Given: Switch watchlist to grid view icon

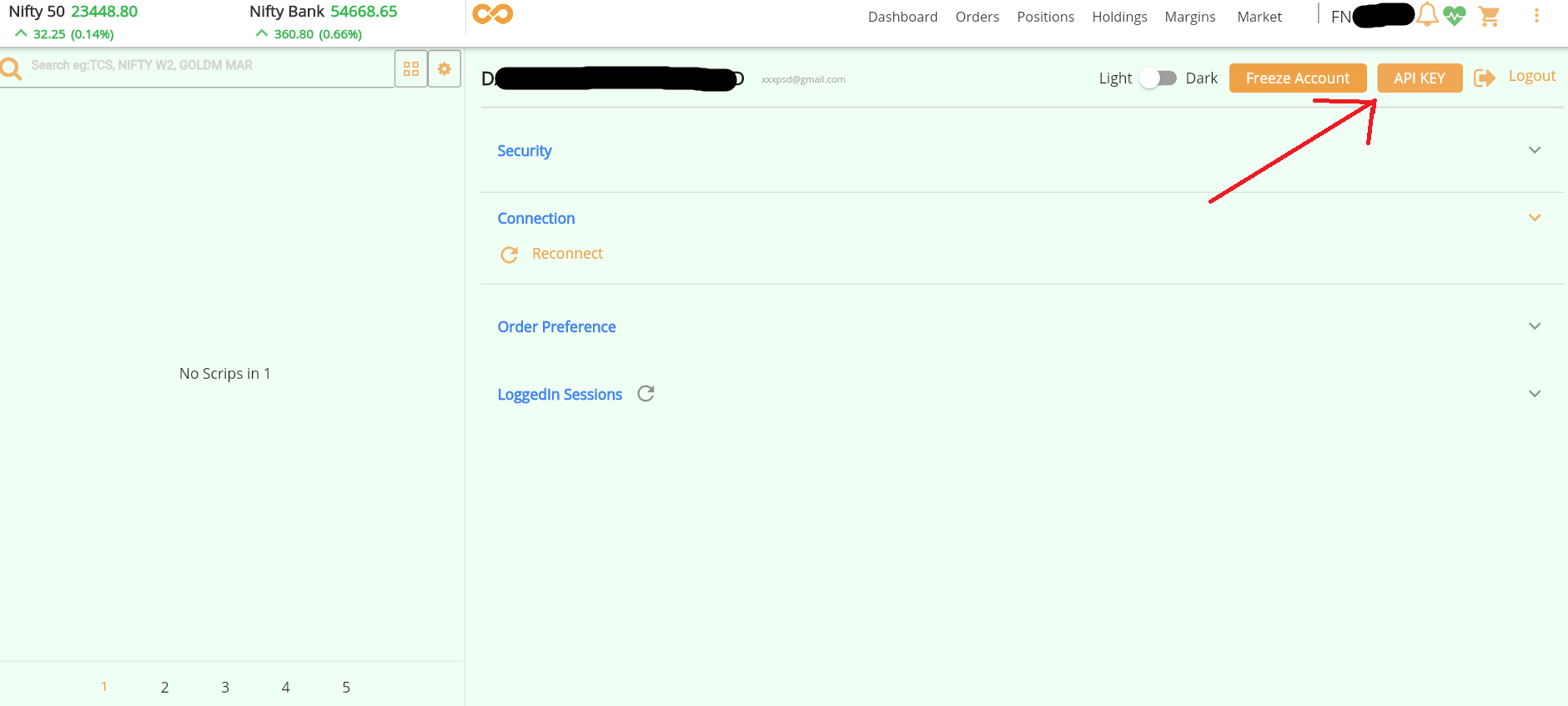Looking at the screenshot, I should [x=411, y=68].
